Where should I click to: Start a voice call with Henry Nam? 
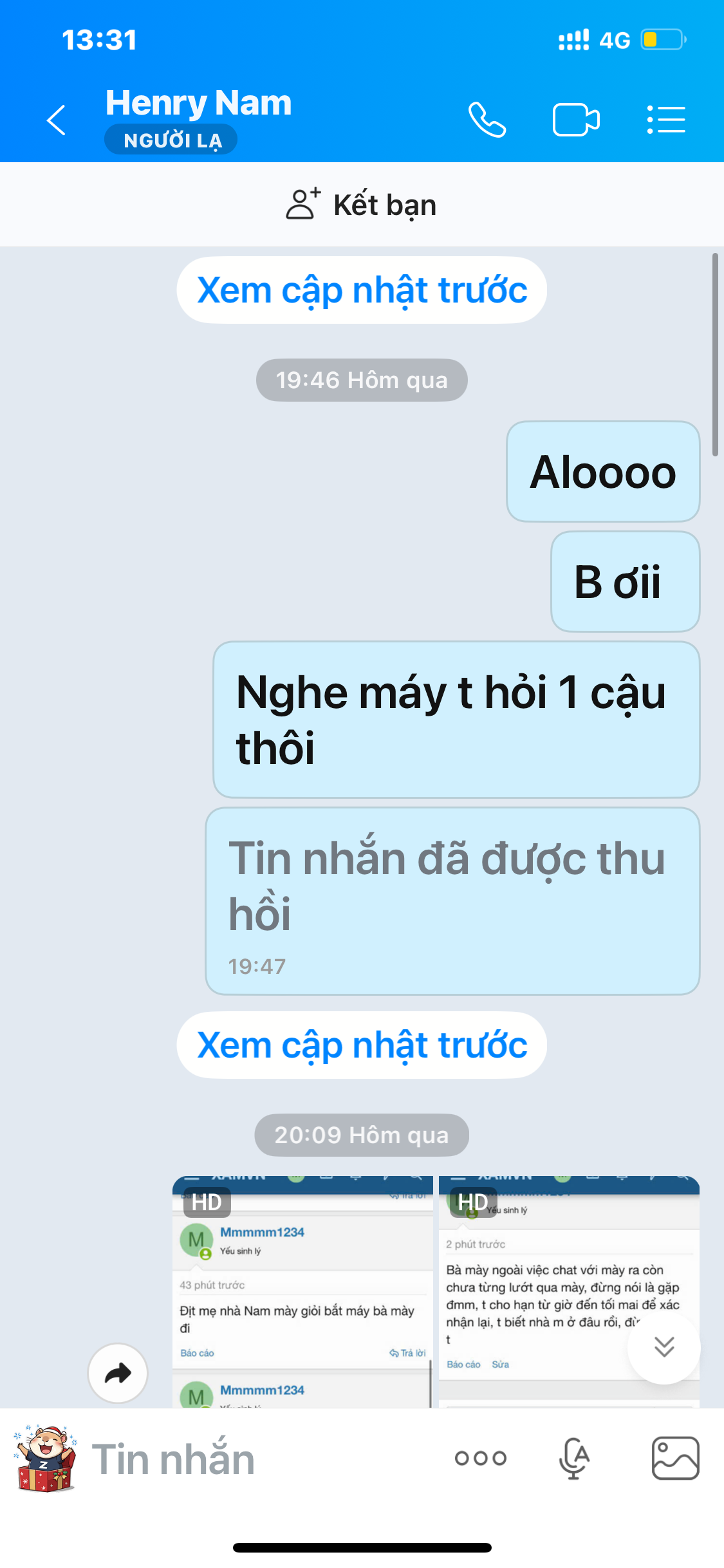487,120
